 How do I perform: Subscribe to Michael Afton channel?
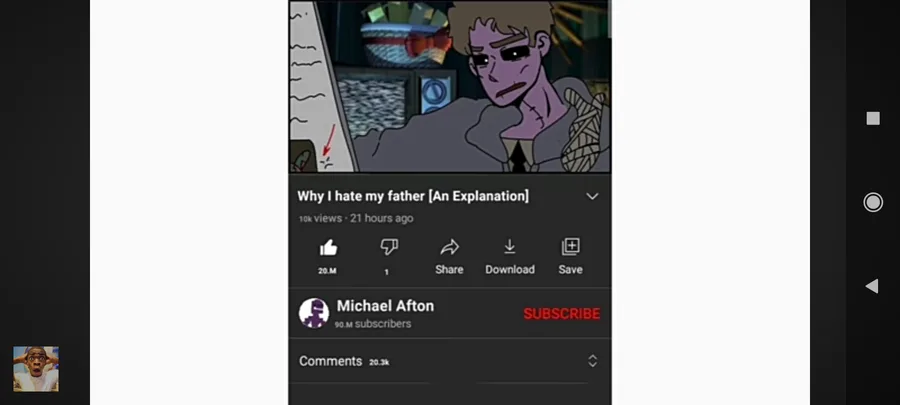(x=562, y=314)
